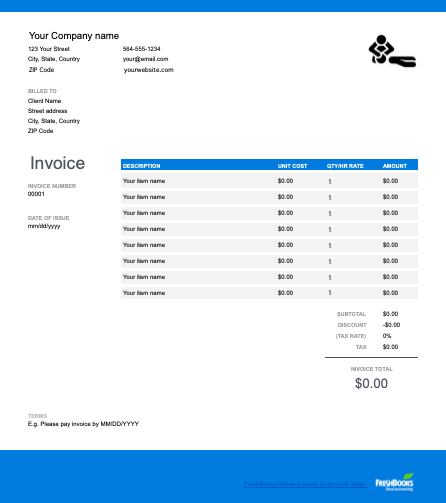Image resolution: width=446 pixels, height=503 pixels.
Task: Select the Your Company name heading
Action: pyautogui.click(x=74, y=36)
